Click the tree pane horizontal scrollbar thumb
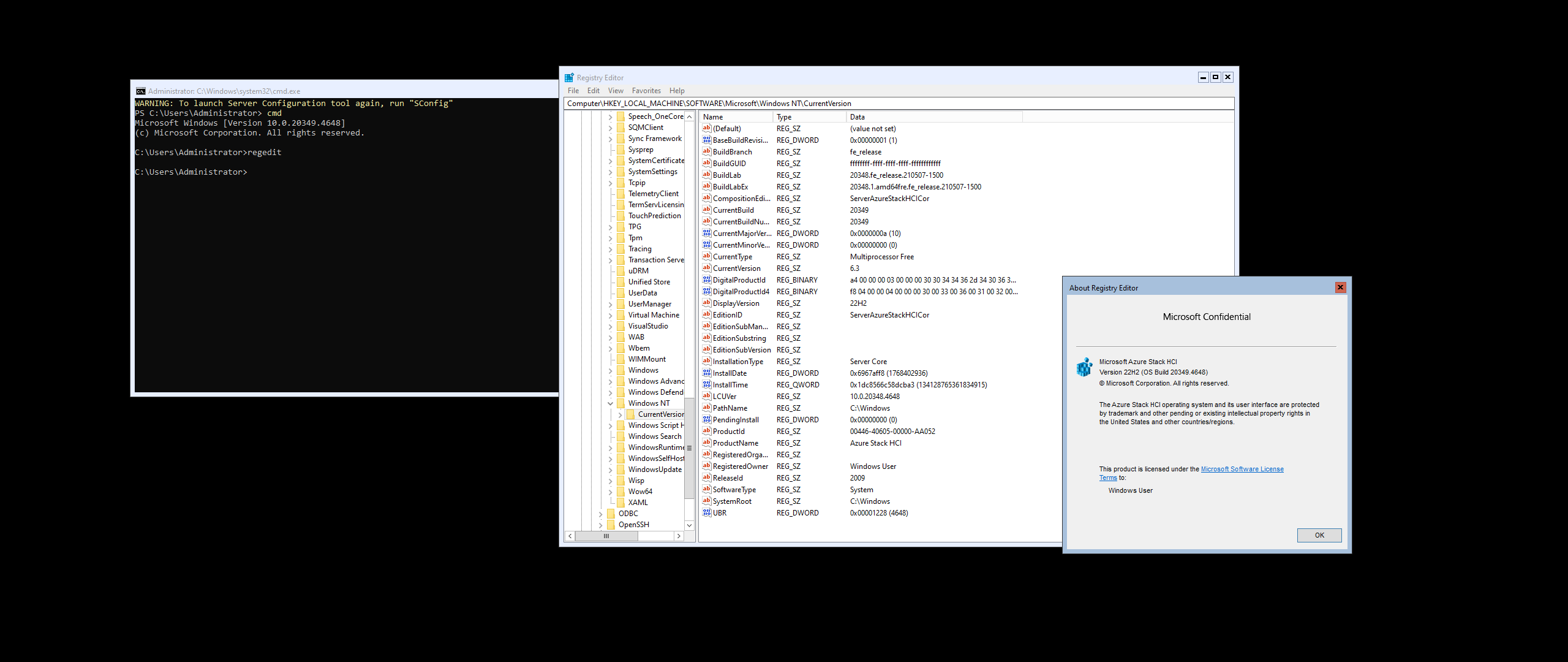This screenshot has width=1568, height=662. coord(606,536)
